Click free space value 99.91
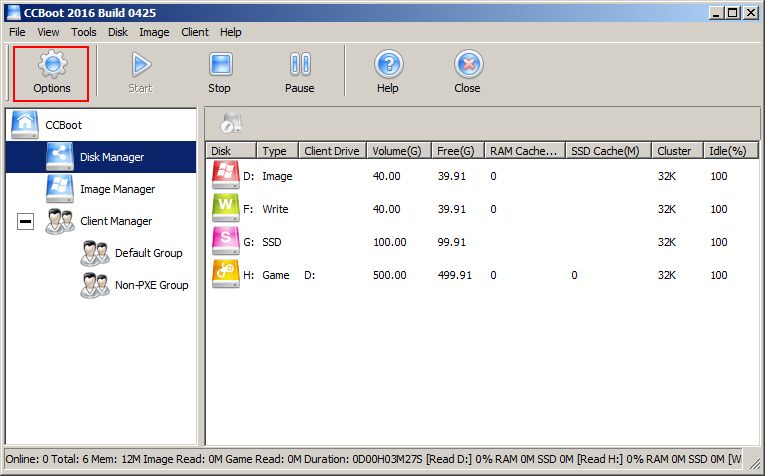This screenshot has width=765, height=476. point(452,242)
